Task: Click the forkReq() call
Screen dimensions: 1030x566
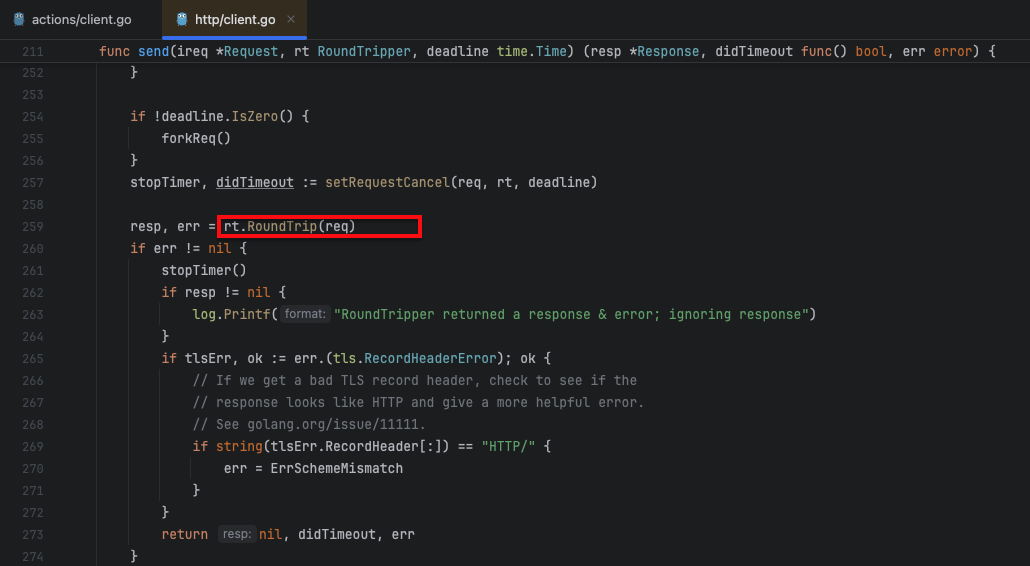Action: tap(196, 139)
